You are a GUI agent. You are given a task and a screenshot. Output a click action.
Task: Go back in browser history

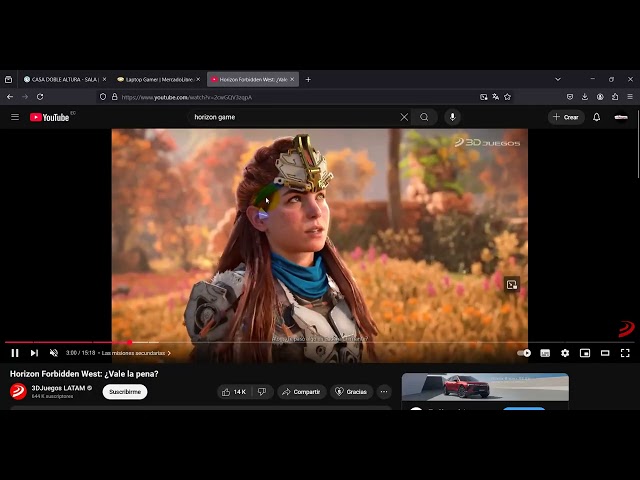pyautogui.click(x=10, y=97)
